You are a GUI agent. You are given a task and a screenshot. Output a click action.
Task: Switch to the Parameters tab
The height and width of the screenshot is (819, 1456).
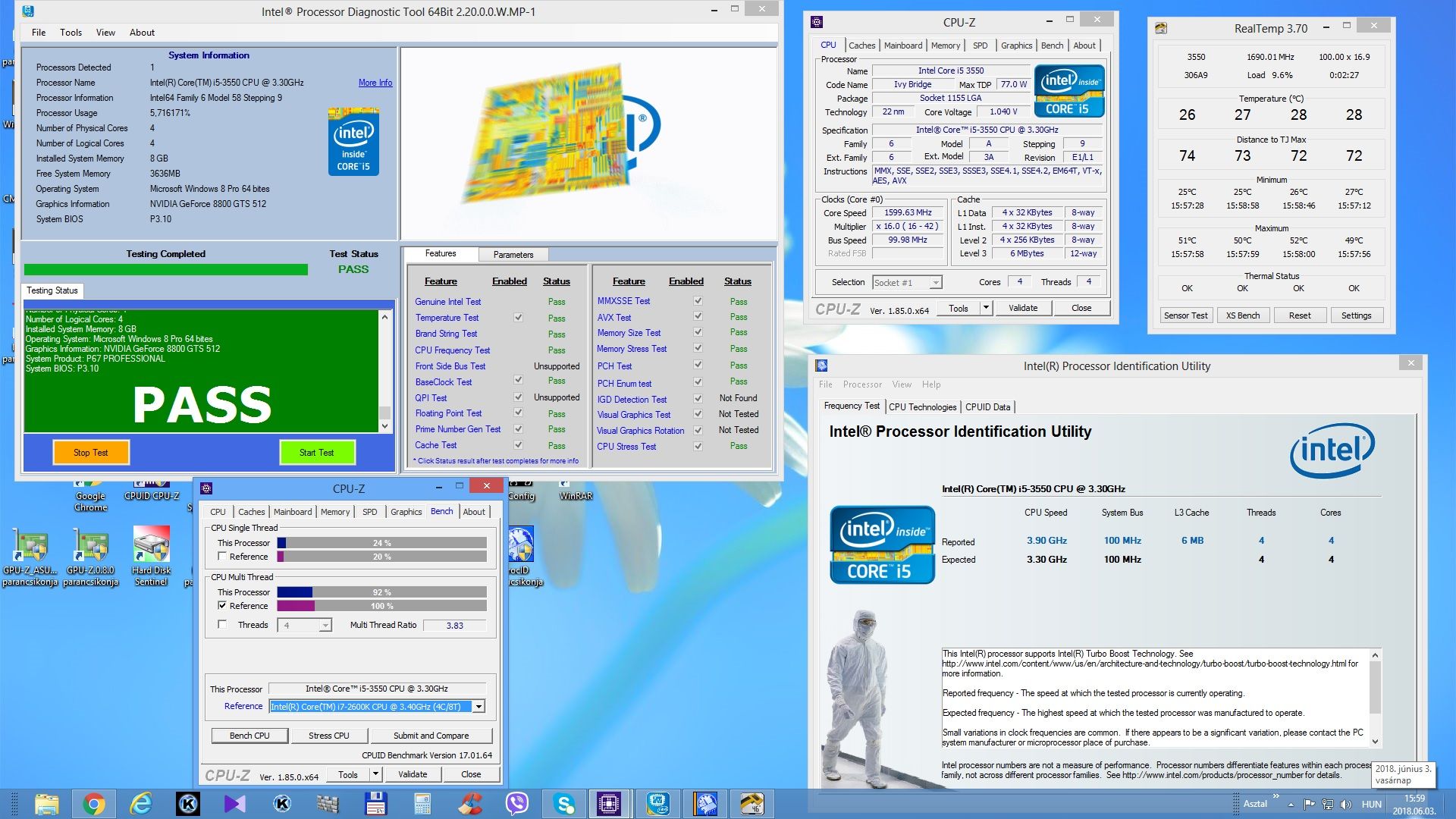pyautogui.click(x=513, y=255)
